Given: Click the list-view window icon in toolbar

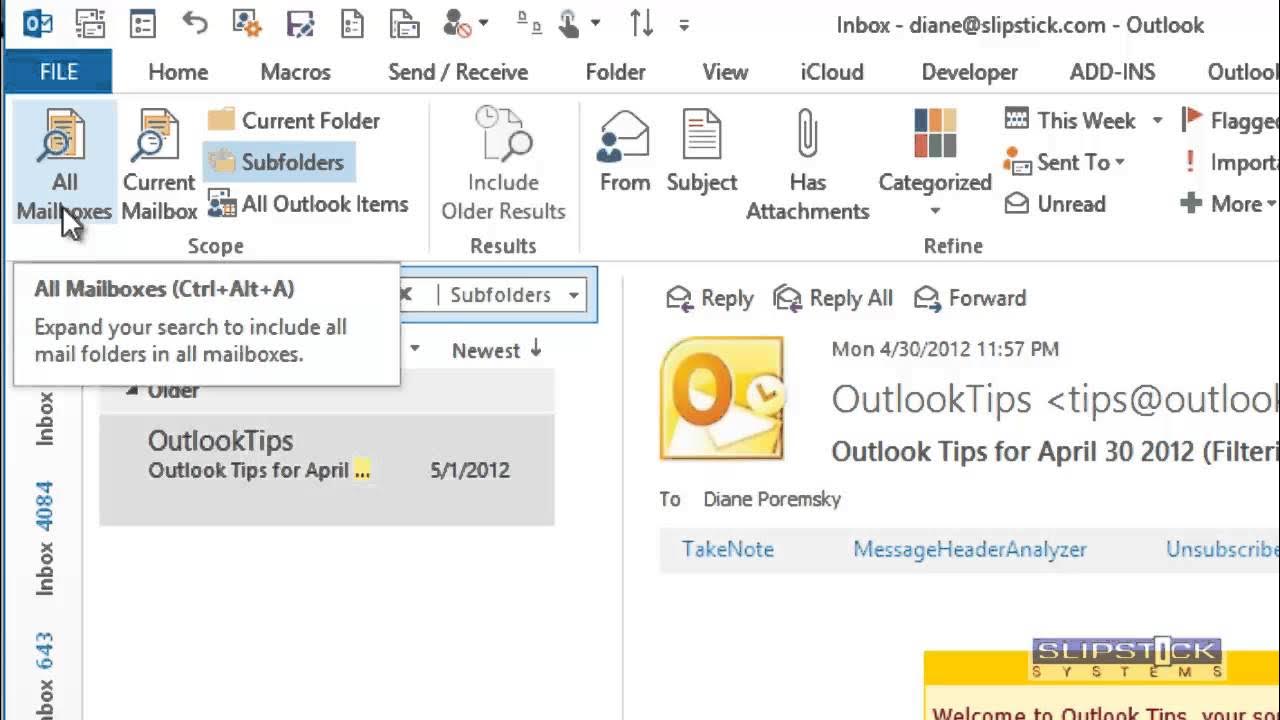Looking at the screenshot, I should [143, 24].
